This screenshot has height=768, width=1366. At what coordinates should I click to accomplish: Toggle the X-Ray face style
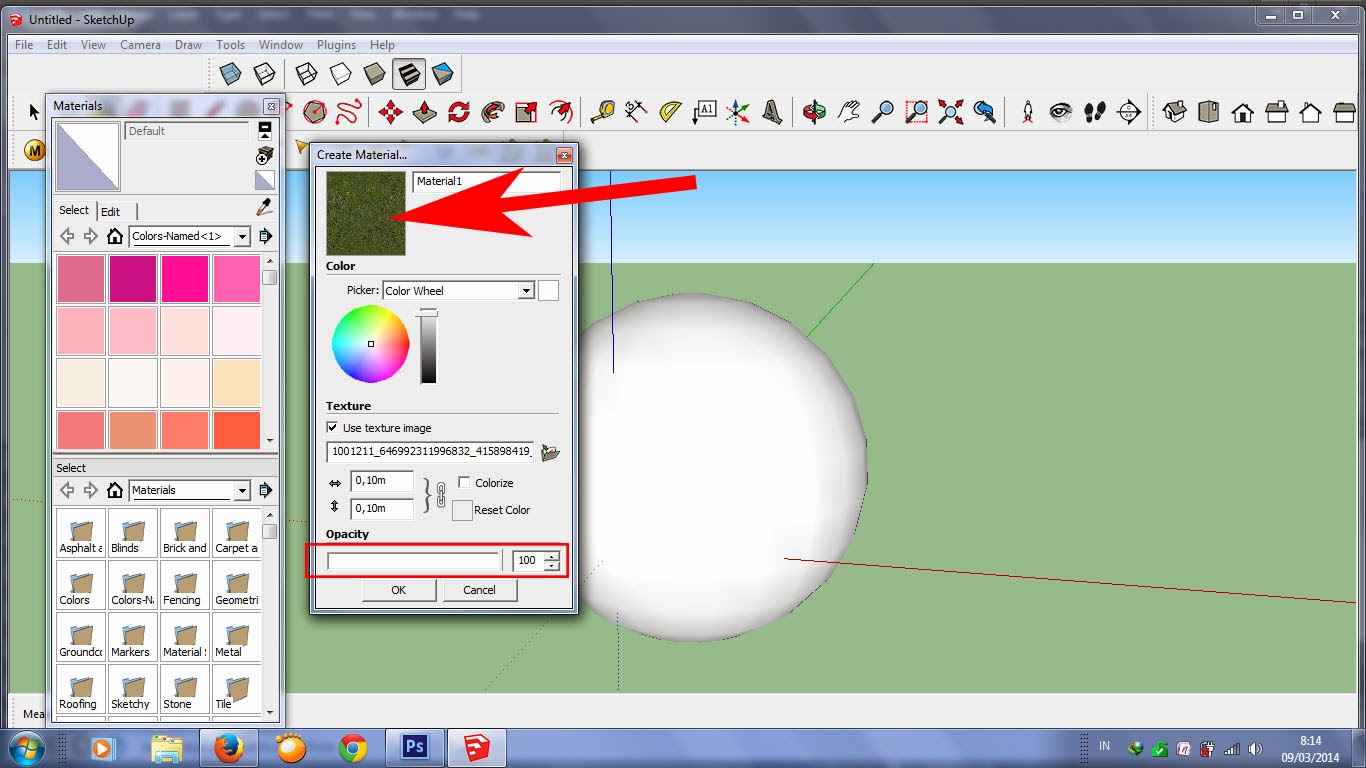[228, 73]
